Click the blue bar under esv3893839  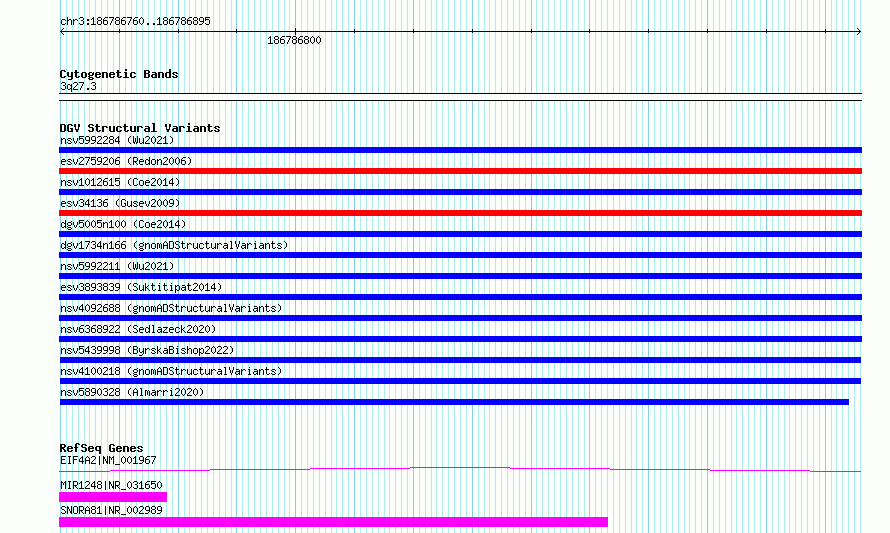click(x=460, y=297)
